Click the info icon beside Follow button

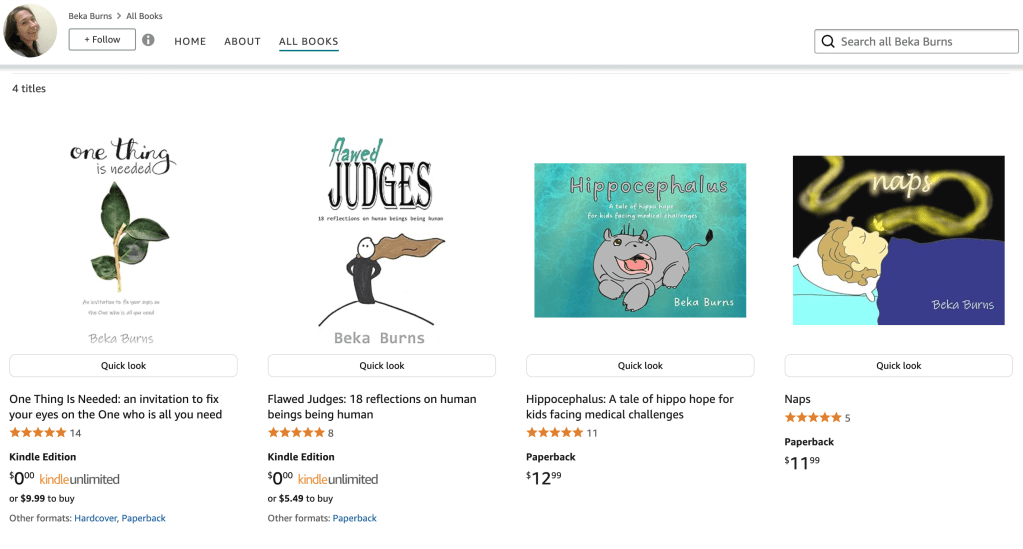148,40
